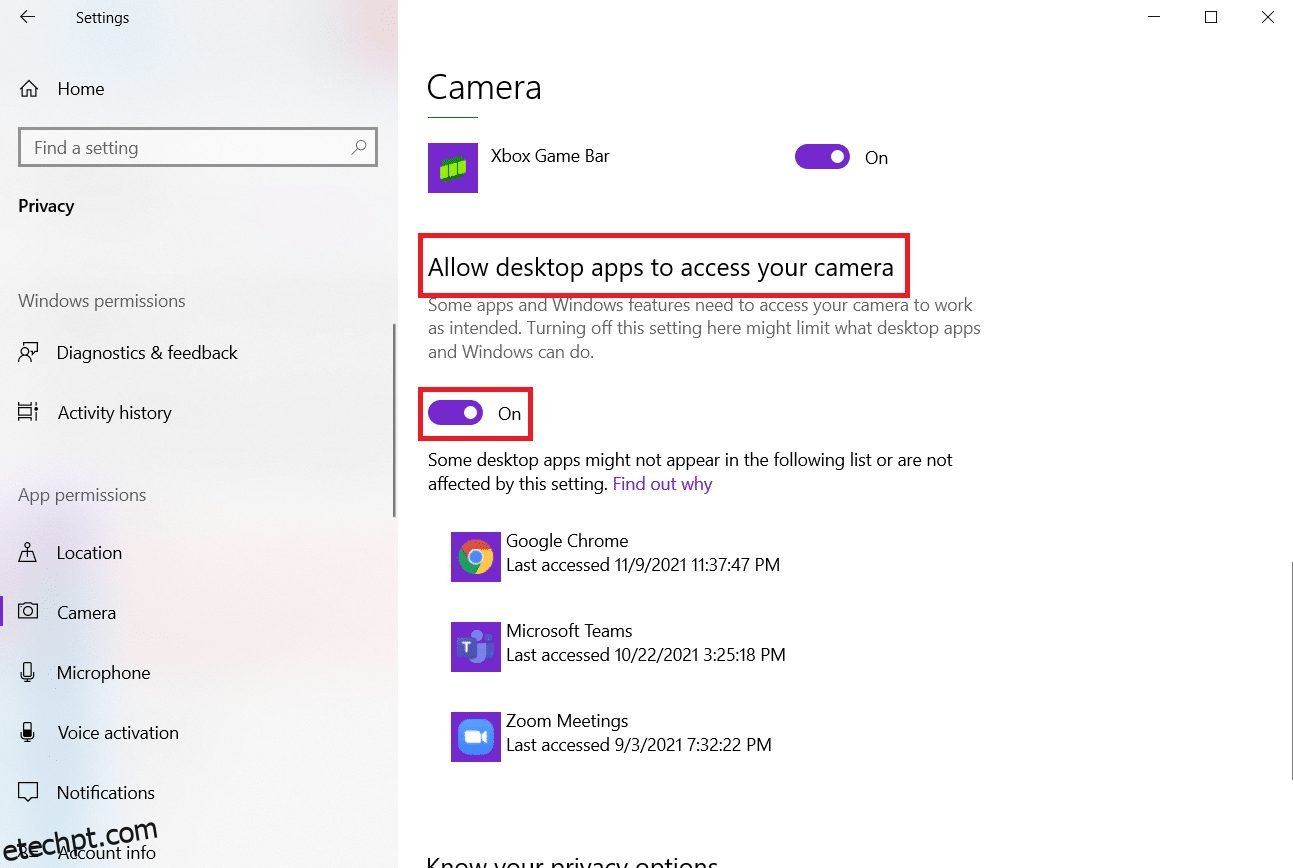Viewport: 1293px width, 868px height.
Task: Select the Zoom Meetings app name
Action: [567, 721]
